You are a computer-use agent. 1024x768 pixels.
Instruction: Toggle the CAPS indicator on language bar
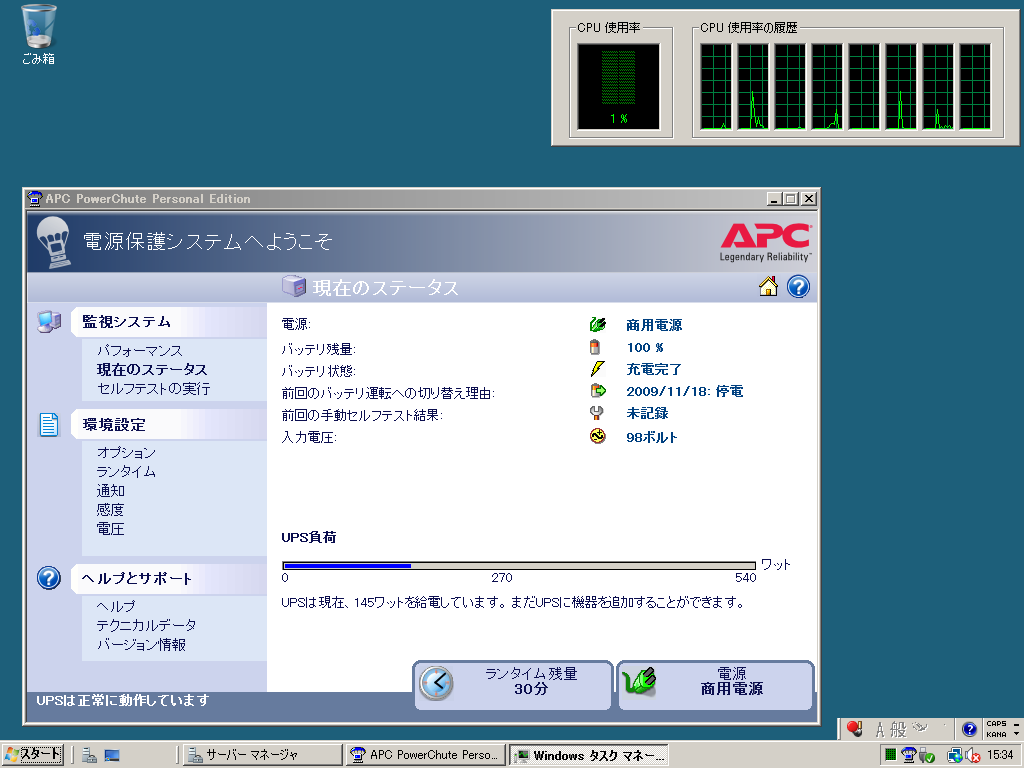[996, 724]
